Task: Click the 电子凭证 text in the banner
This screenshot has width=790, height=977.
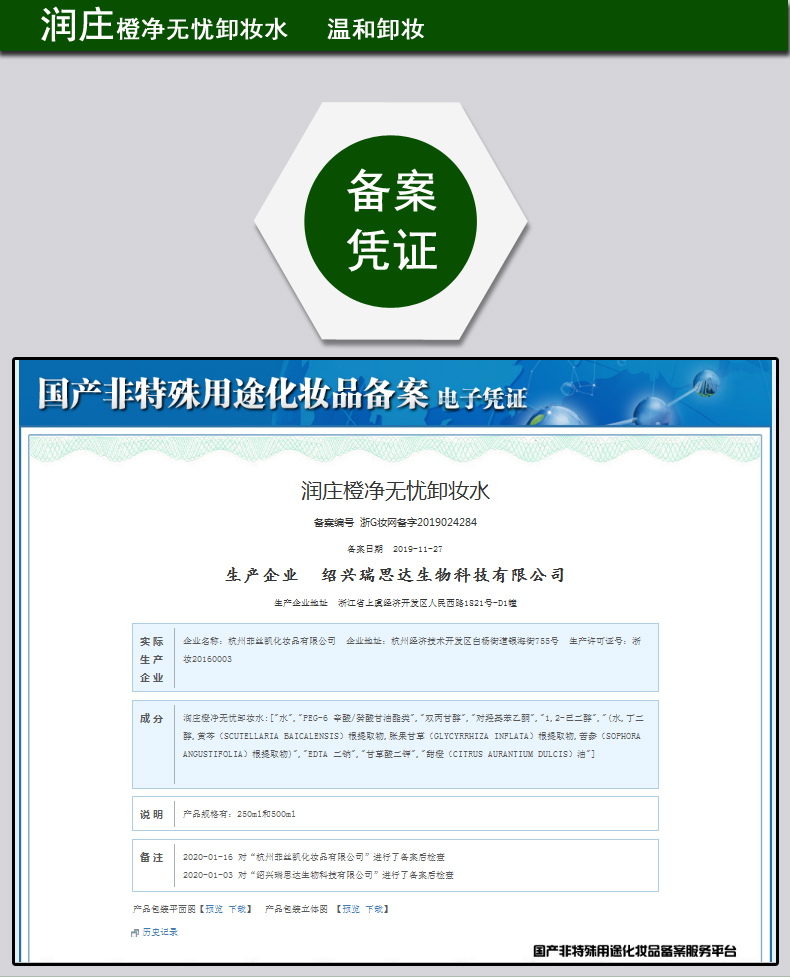Action: coord(482,398)
